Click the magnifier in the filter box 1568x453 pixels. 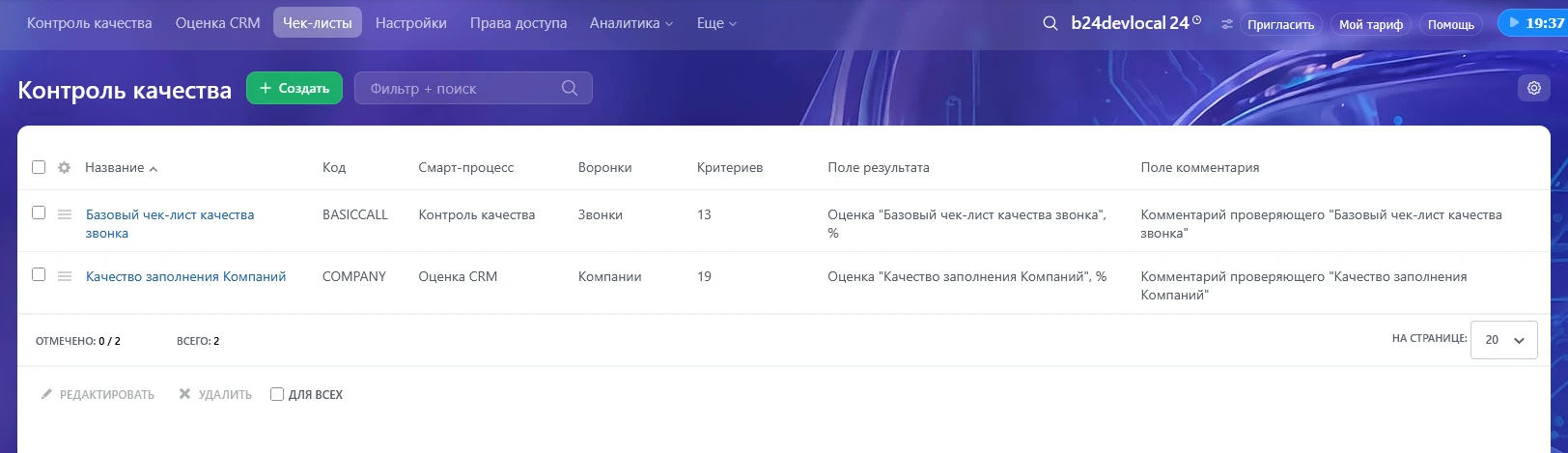click(x=570, y=88)
